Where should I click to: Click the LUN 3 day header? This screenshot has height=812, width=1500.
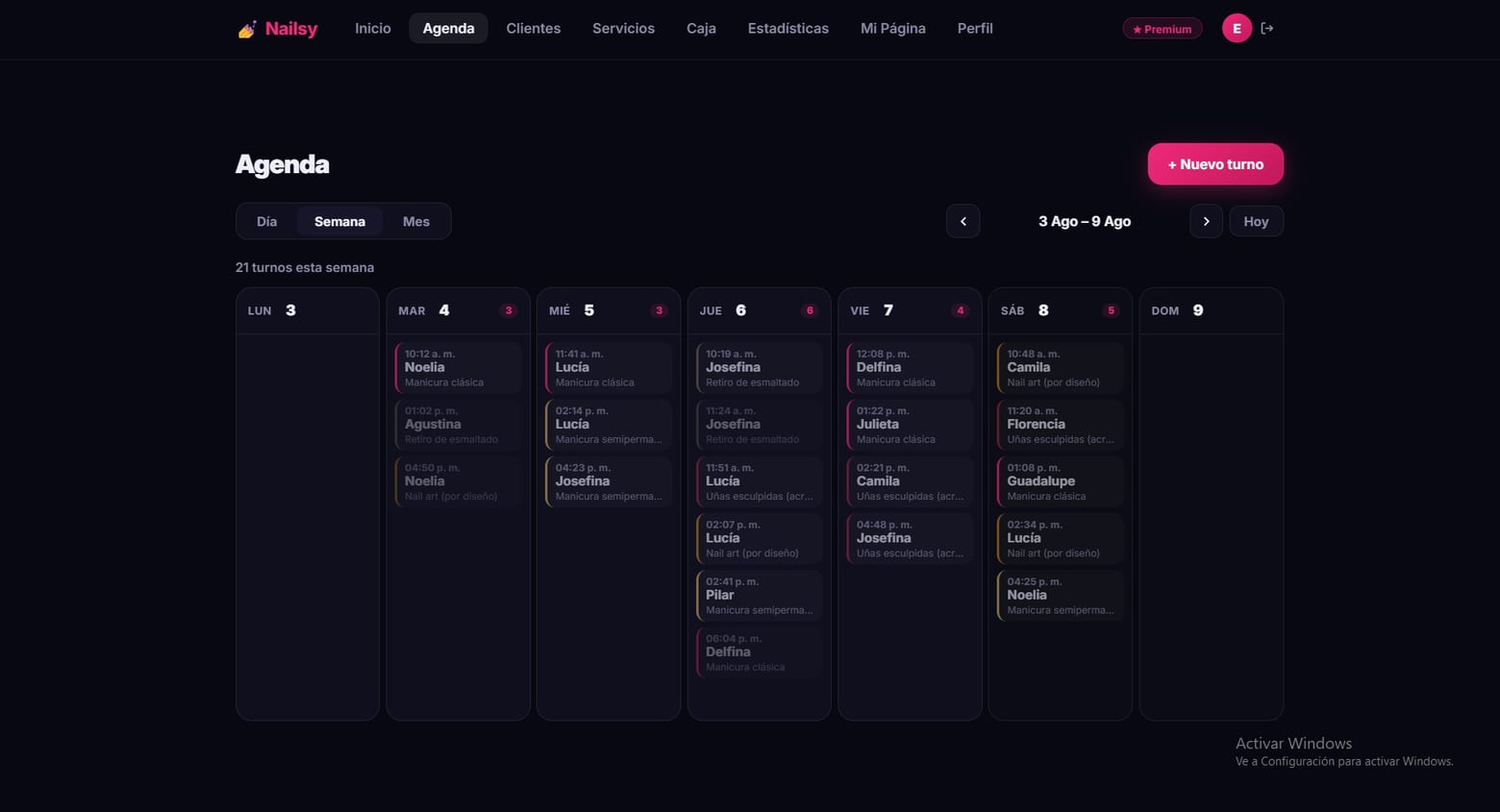[308, 310]
